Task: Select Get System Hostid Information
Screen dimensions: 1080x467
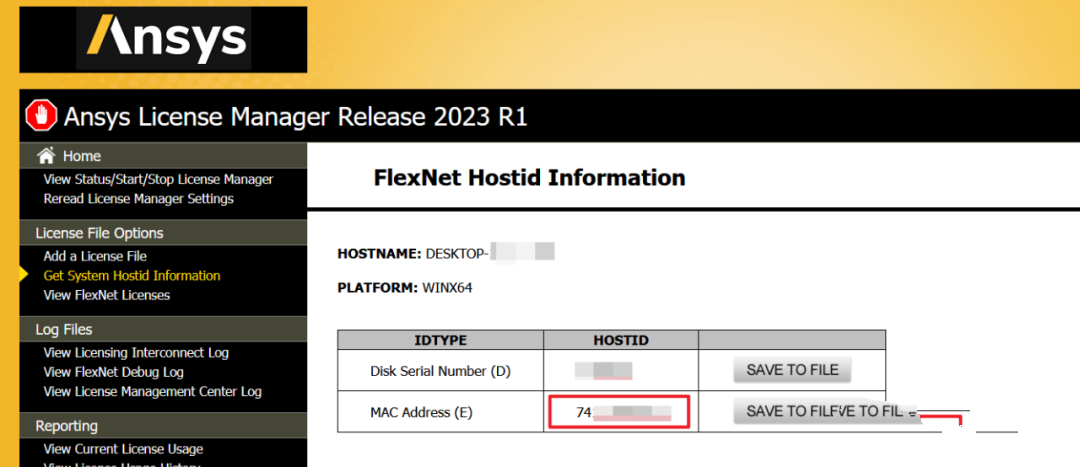Action: tap(132, 276)
